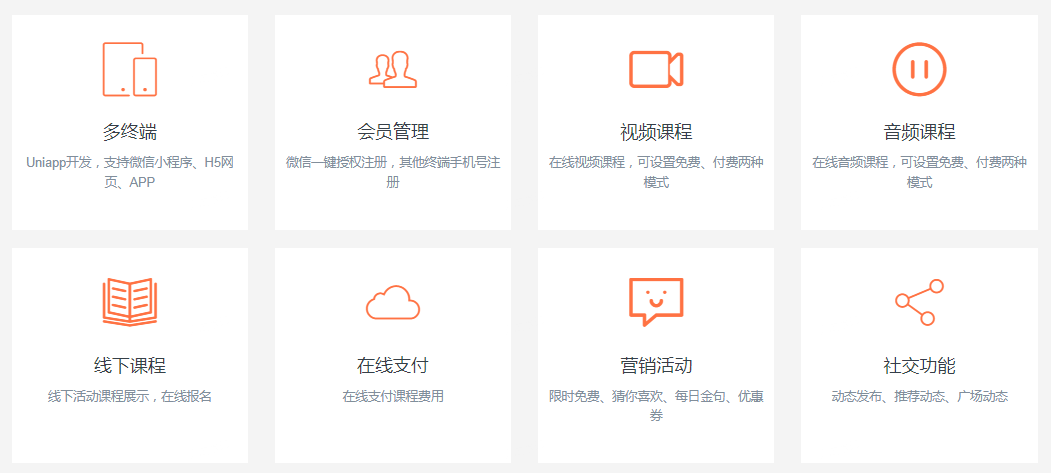Image resolution: width=1051 pixels, height=473 pixels.
Task: Click the smiley chat bubble marketing icon
Action: pos(656,302)
